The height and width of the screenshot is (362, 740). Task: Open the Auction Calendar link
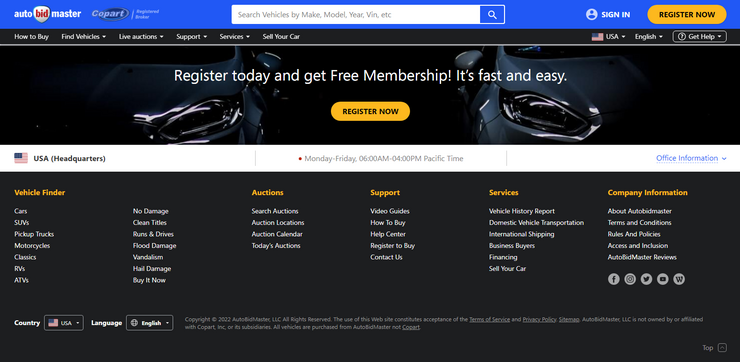pos(277,234)
